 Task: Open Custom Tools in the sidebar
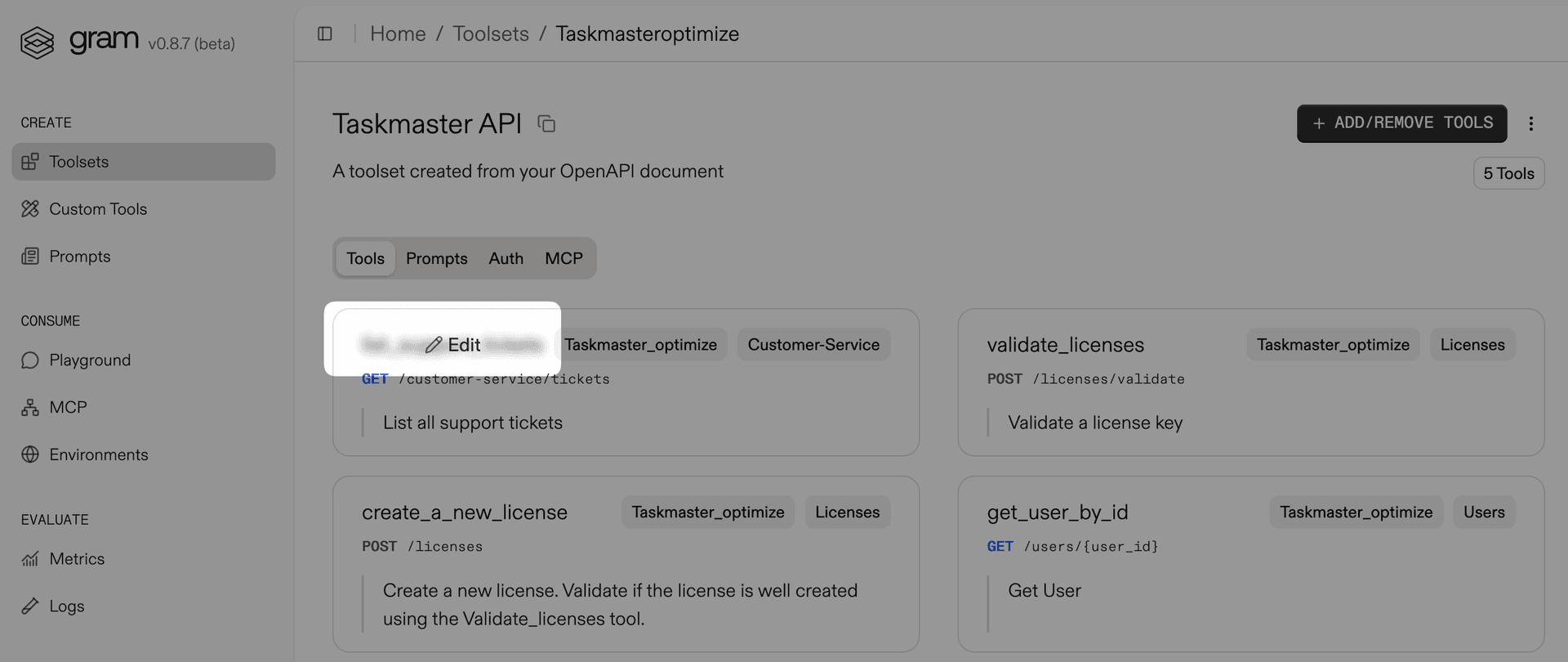[97, 209]
